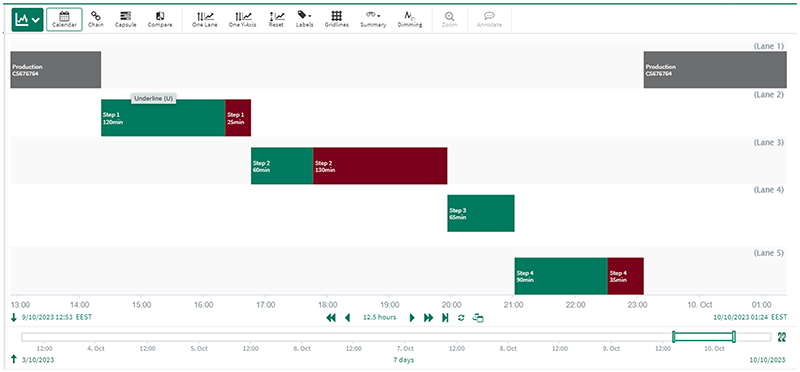Select the red Step 4 35min capsule
This screenshot has height=372, width=800.
(x=626, y=276)
